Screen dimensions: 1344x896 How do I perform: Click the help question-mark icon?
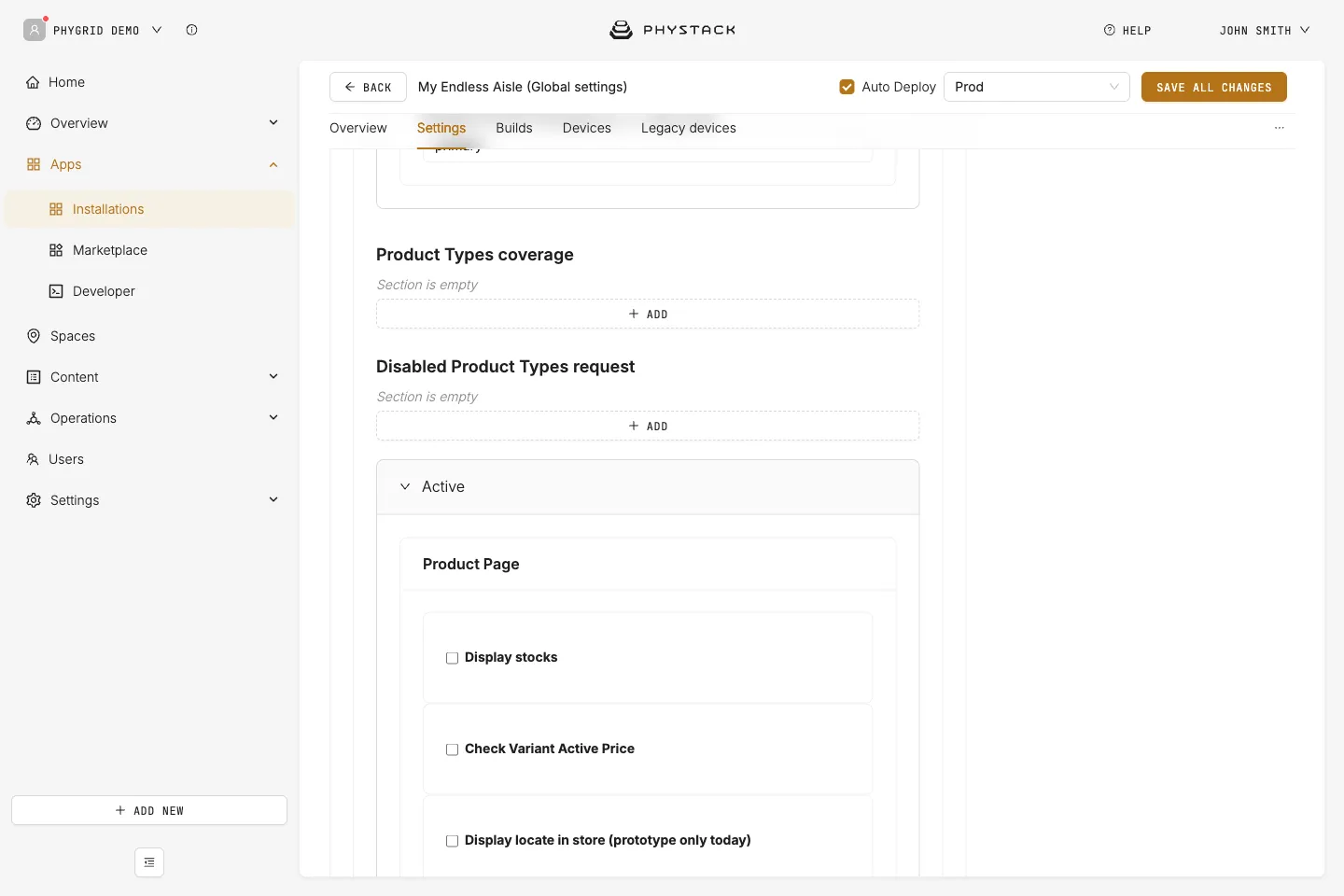tap(1110, 30)
